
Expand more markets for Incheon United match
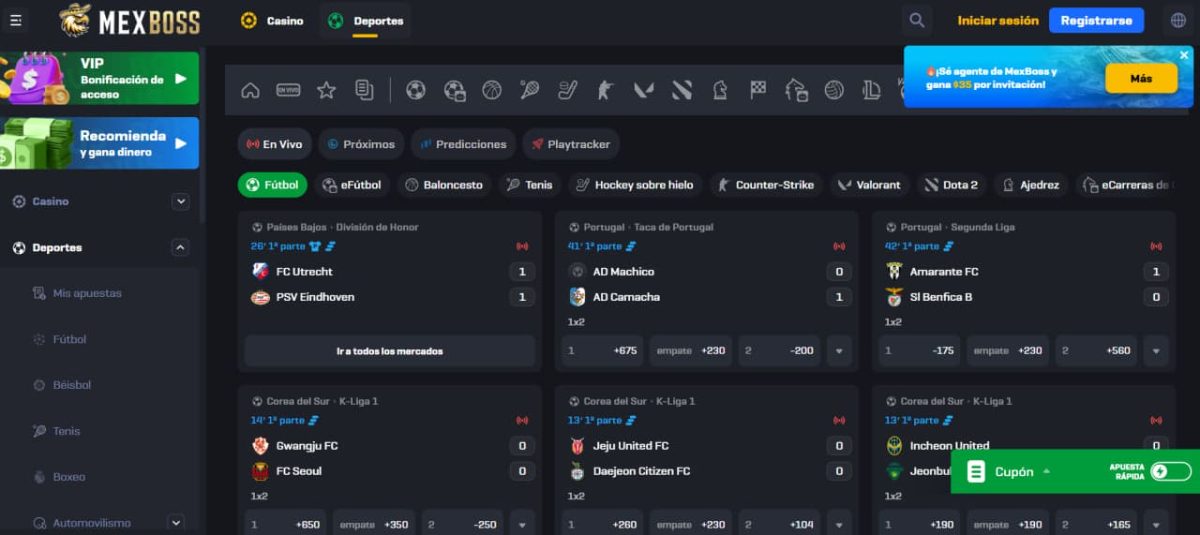pos(1155,524)
